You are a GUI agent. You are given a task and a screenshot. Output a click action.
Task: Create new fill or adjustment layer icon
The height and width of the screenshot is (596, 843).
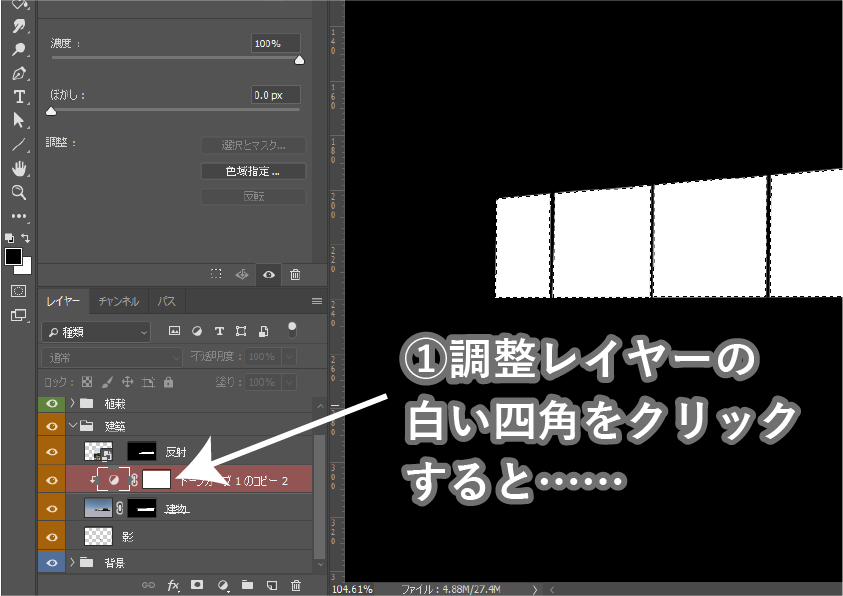pos(223,585)
